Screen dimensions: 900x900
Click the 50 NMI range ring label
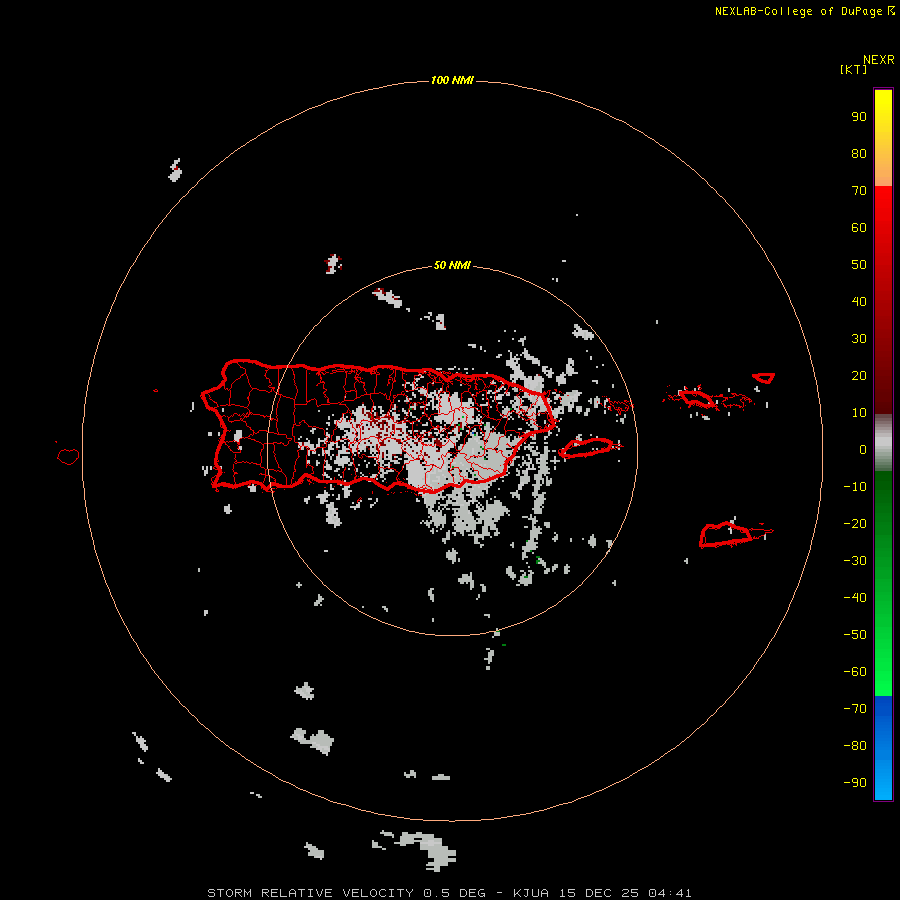[x=452, y=265]
